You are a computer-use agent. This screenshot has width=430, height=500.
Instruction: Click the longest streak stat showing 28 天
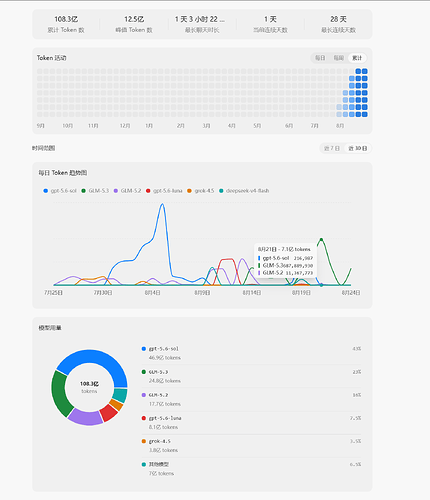[338, 24]
